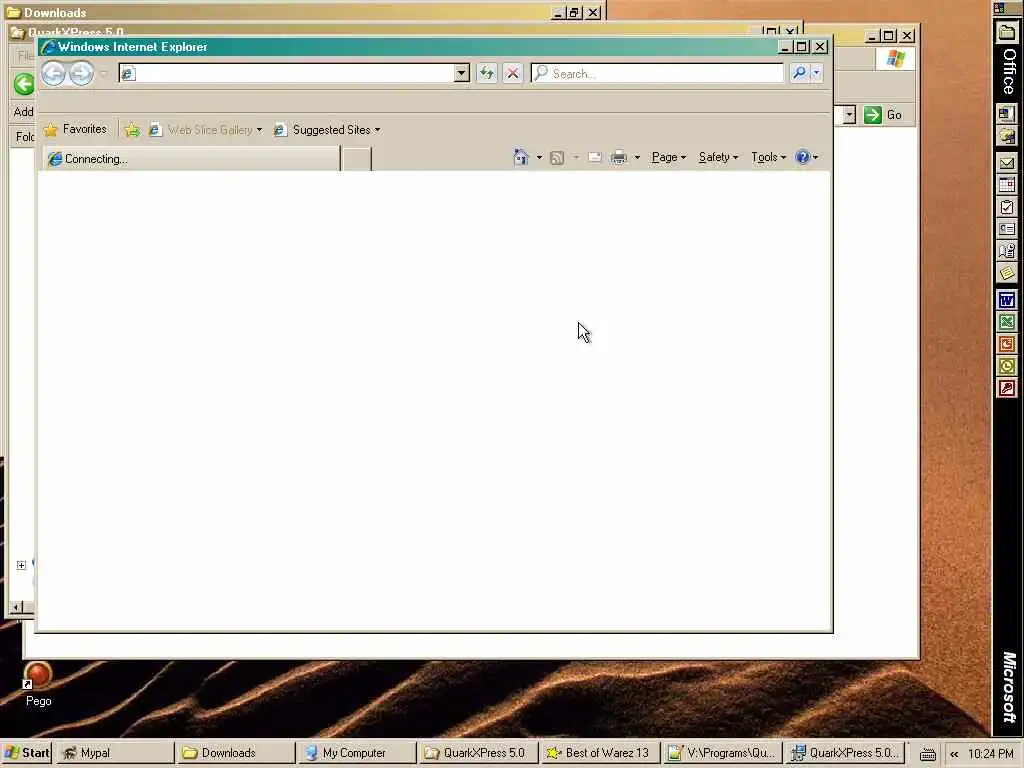The width and height of the screenshot is (1024, 768).
Task: Click New Note sticky icon
Action: coord(1006,273)
